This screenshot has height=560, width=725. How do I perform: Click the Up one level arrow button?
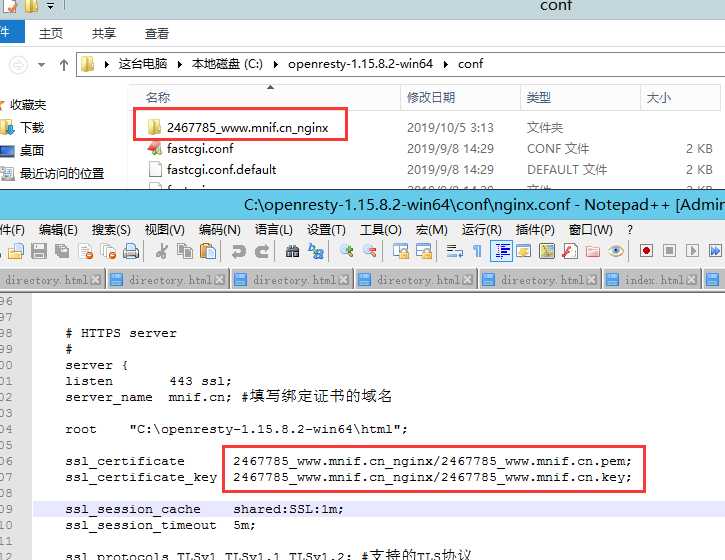64,65
